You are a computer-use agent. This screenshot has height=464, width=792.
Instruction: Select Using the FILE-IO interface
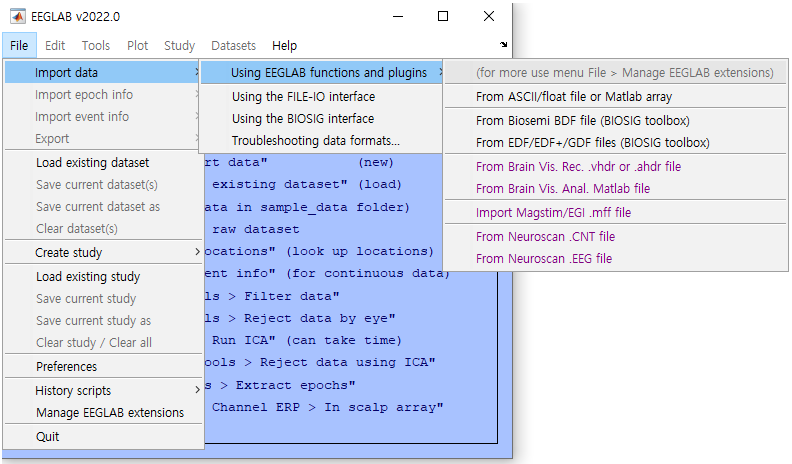(322, 96)
